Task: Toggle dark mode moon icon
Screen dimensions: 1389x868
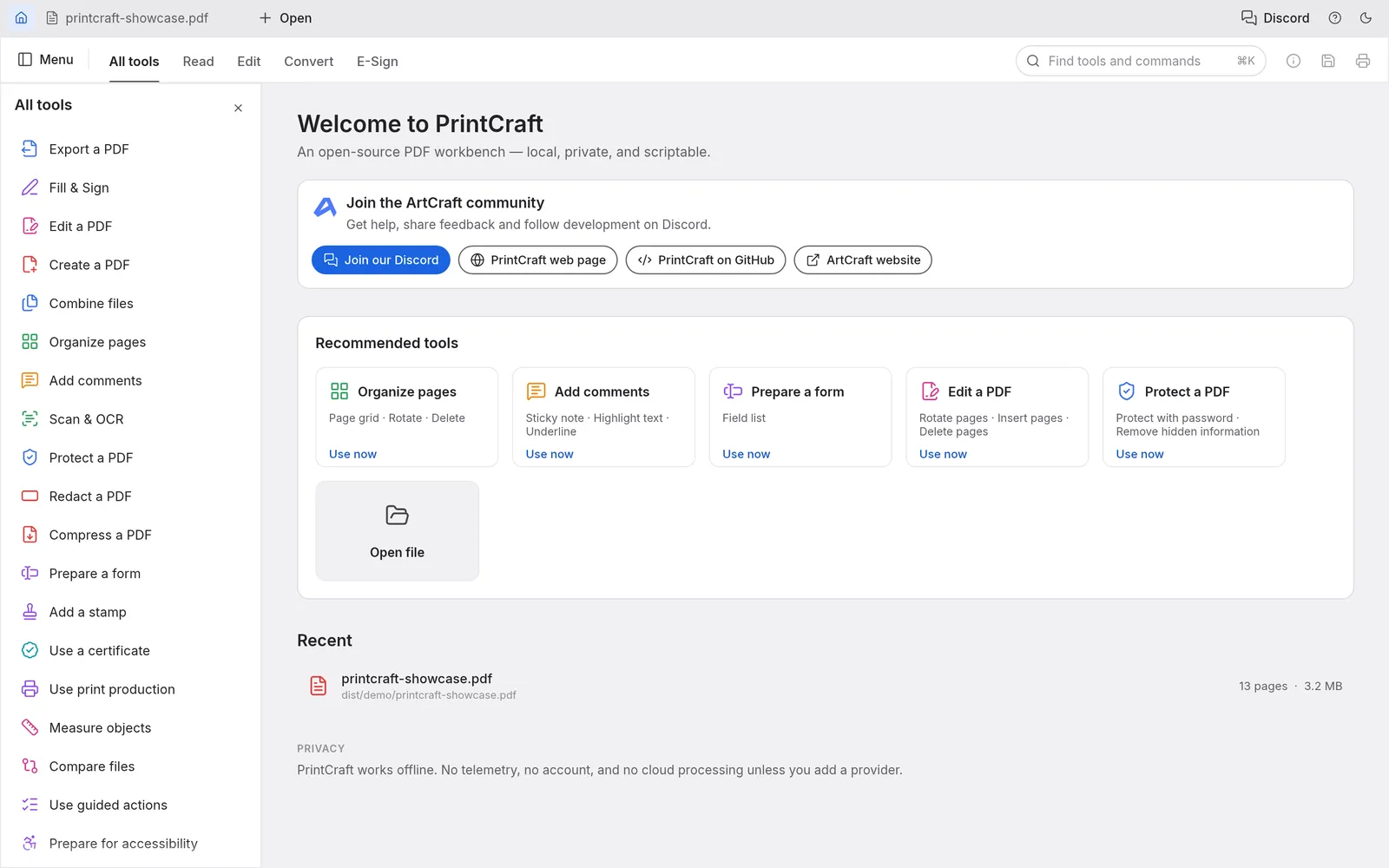Action: (1366, 17)
